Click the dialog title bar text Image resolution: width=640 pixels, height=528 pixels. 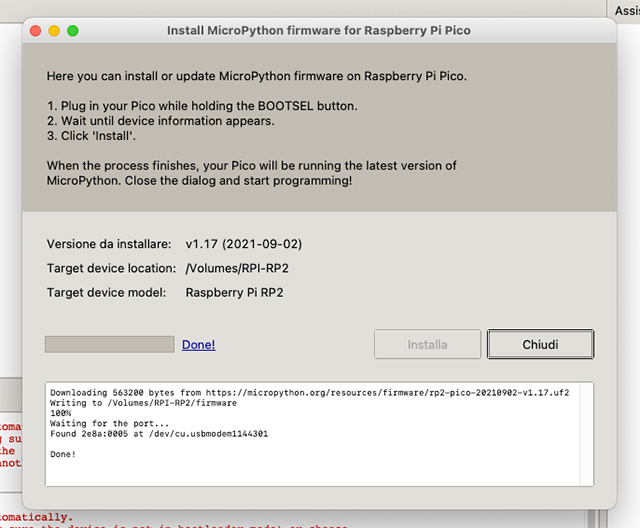pyautogui.click(x=318, y=31)
